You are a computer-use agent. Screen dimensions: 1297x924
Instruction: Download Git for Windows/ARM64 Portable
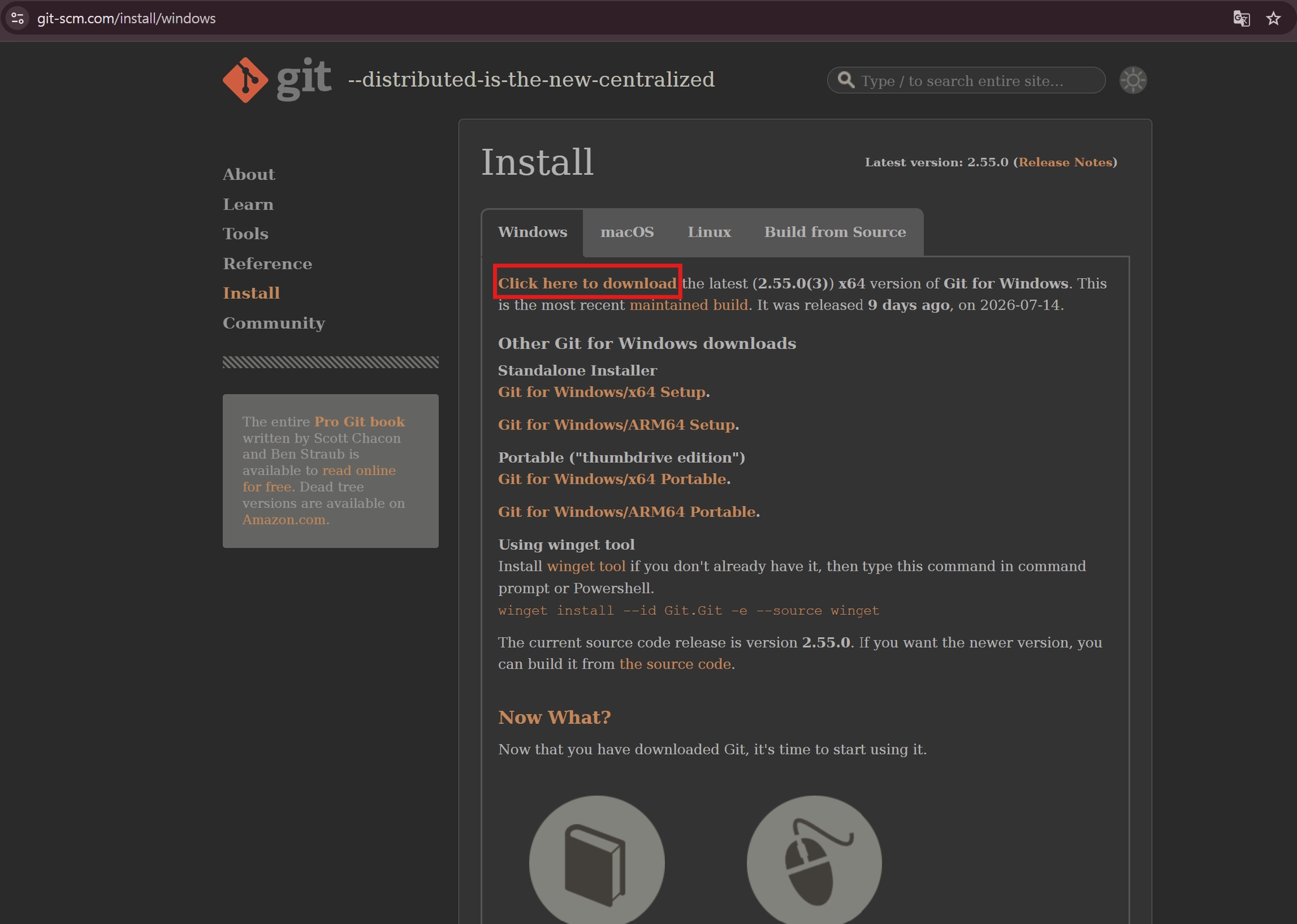tap(627, 512)
